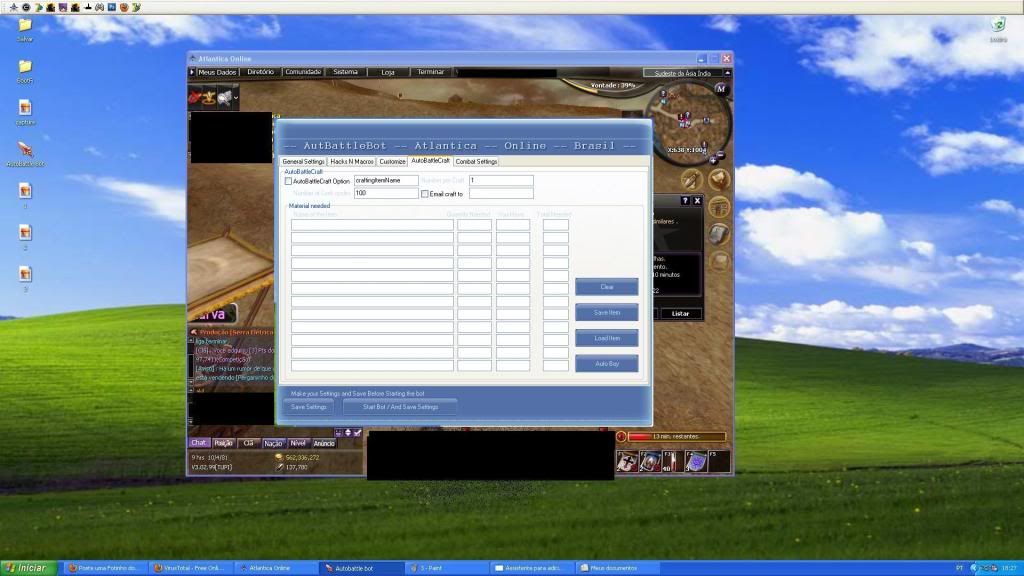Toggle the Email craft to checkbox
1024x576 pixels.
click(424, 194)
